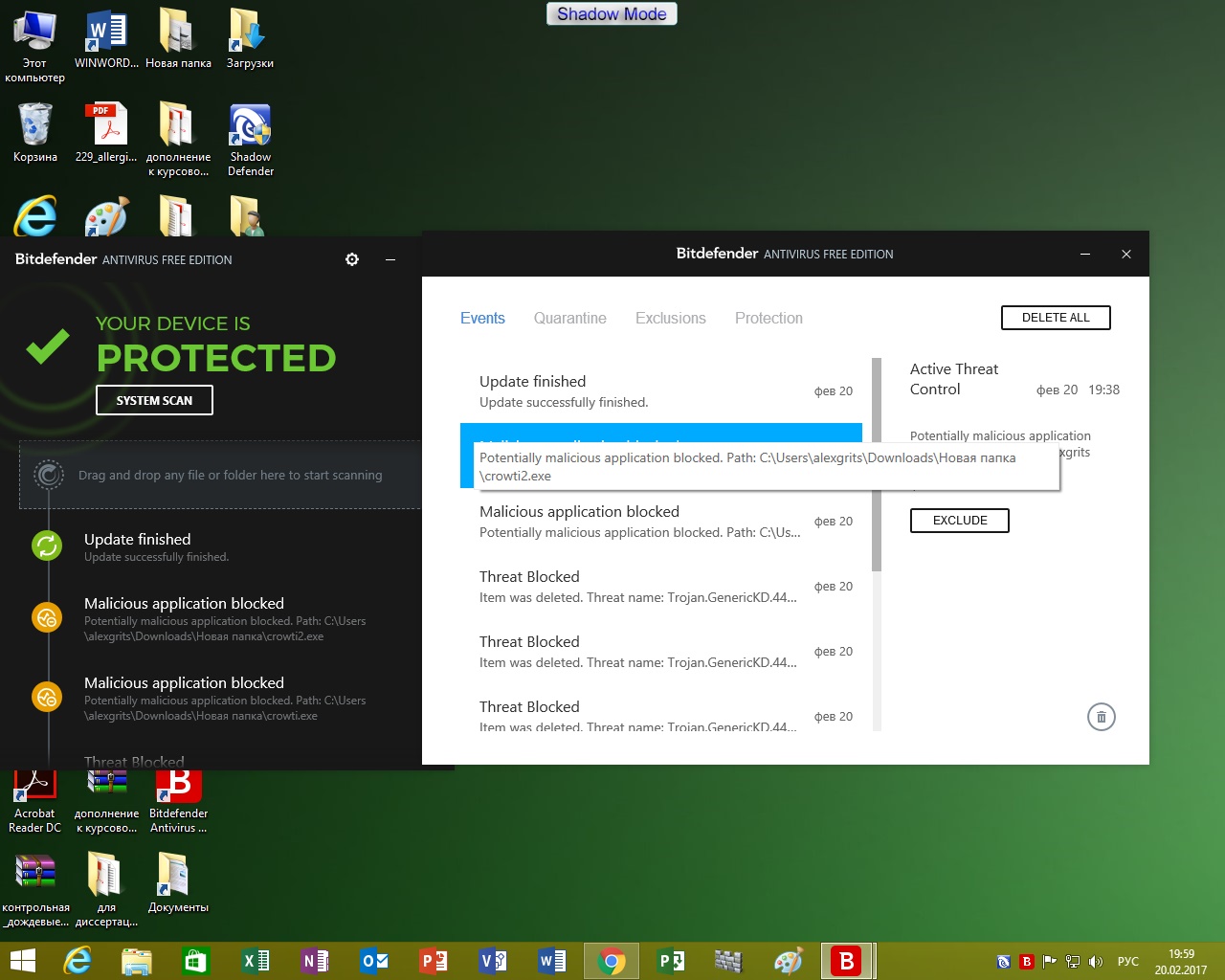Click orange icon beside crowti2.exe blocked event
The width and height of the screenshot is (1225, 980).
47,618
